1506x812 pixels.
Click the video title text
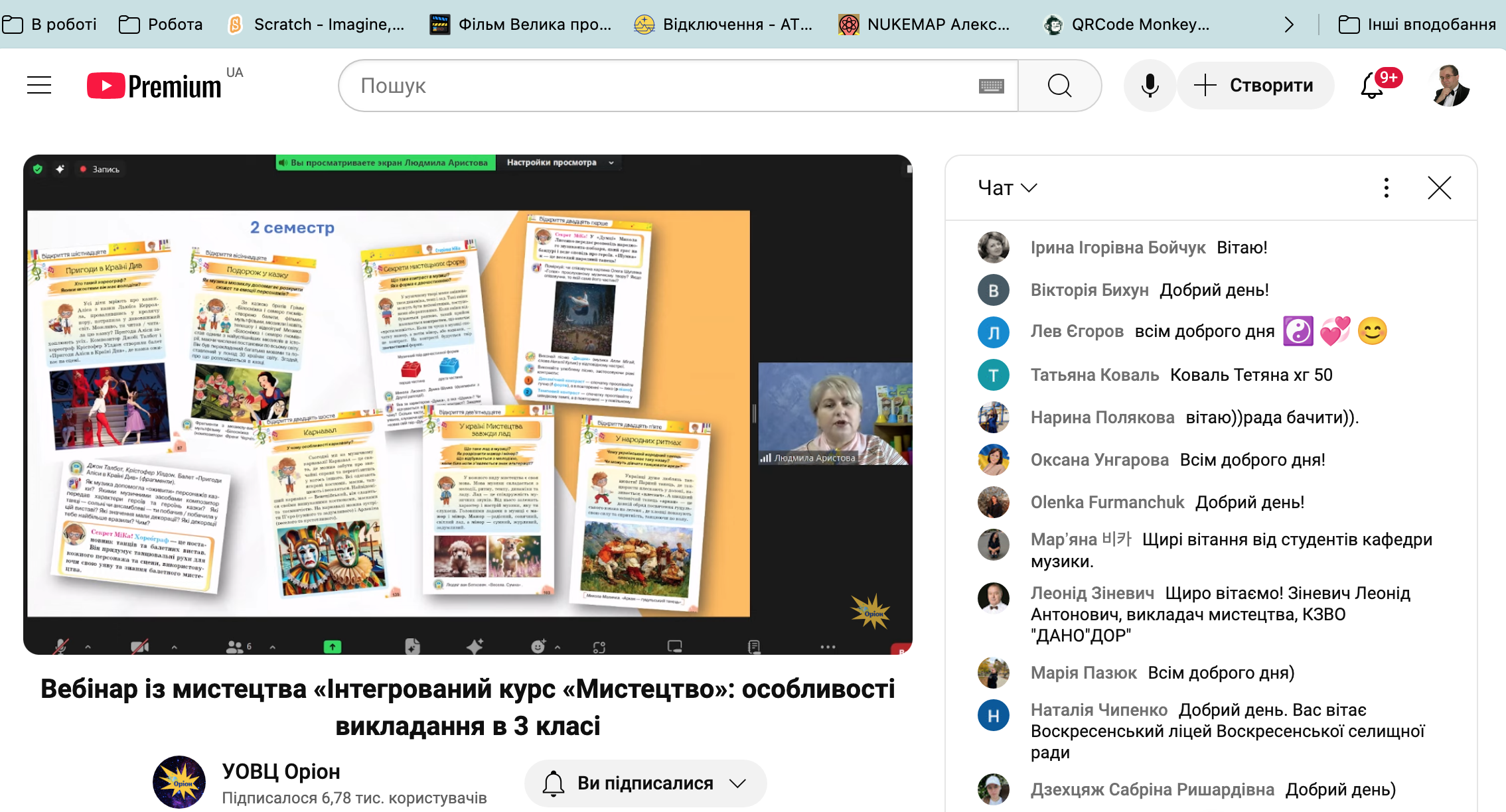468,707
